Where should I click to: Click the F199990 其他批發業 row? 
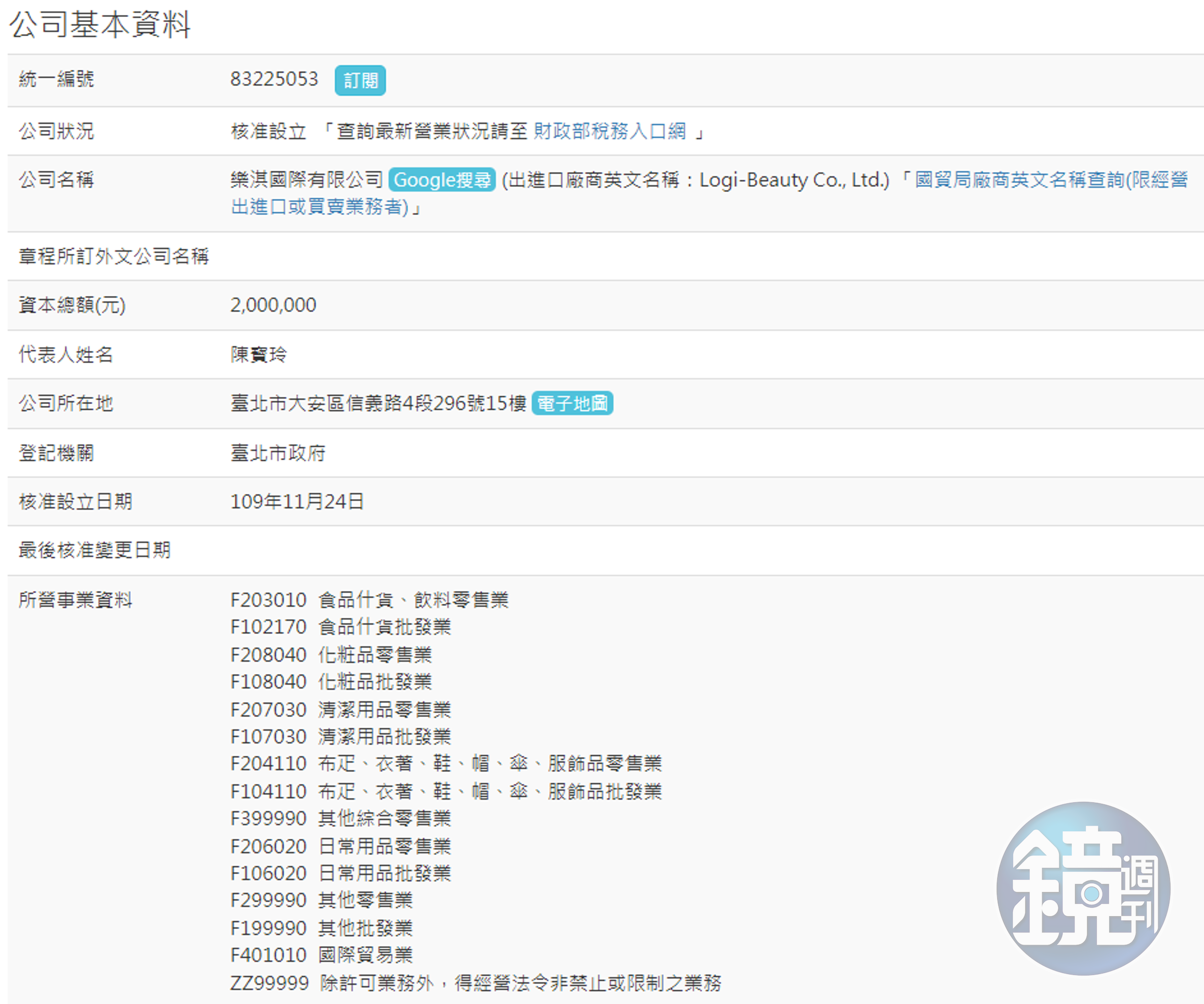pos(322,928)
